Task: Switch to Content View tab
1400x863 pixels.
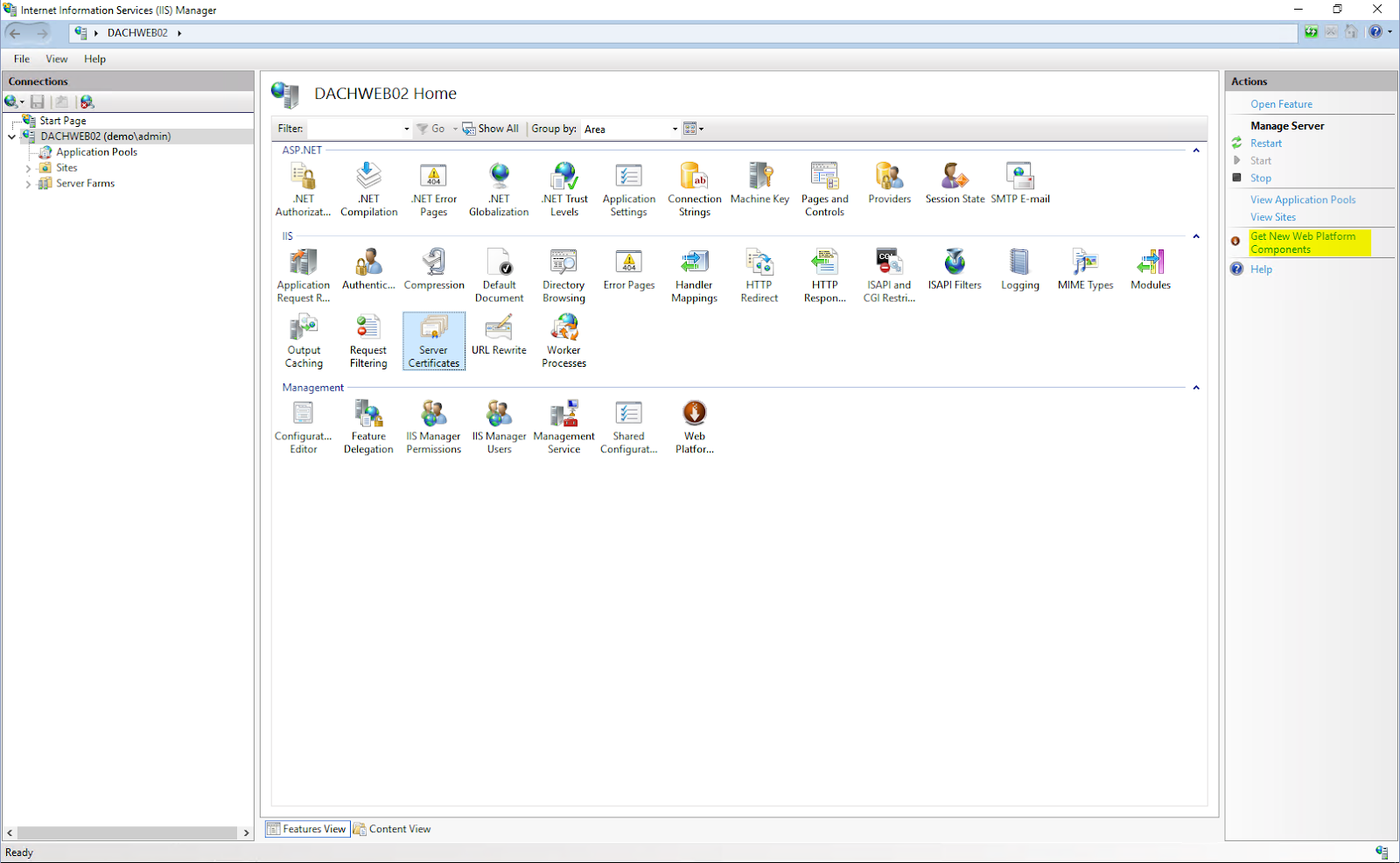Action: [392, 829]
